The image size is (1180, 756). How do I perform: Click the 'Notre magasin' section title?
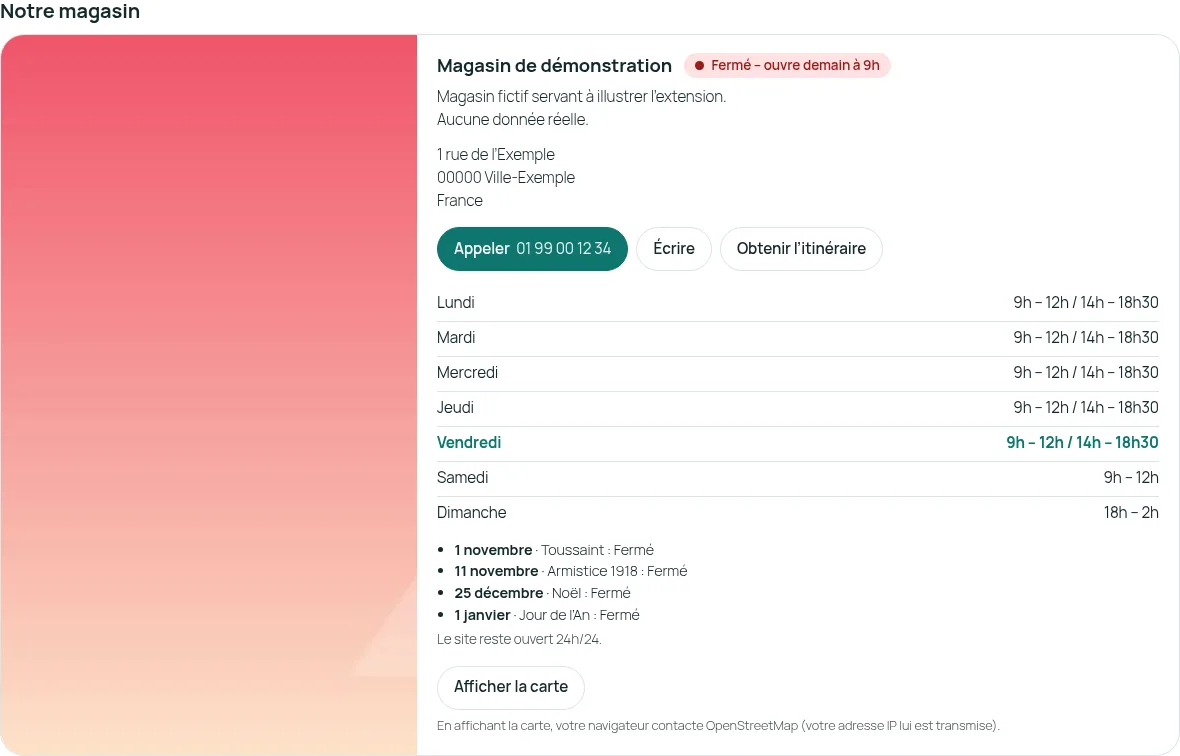(70, 11)
